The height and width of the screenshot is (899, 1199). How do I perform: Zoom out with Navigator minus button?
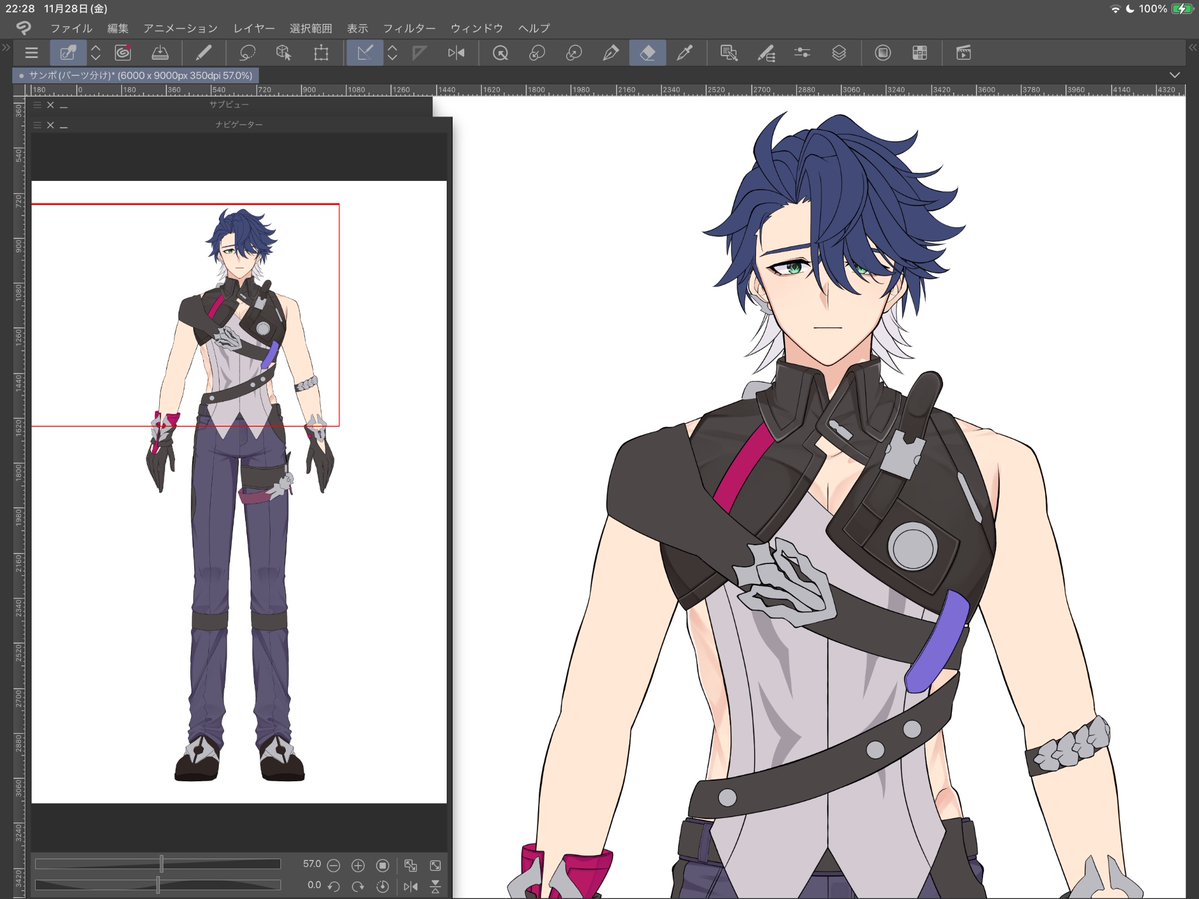(x=333, y=865)
